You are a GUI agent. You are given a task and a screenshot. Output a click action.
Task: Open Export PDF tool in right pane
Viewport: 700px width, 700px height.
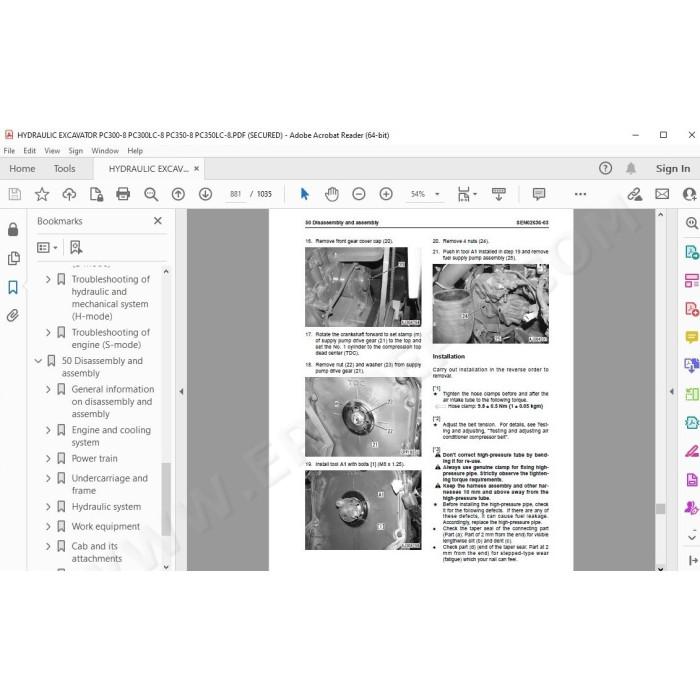pyautogui.click(x=692, y=252)
